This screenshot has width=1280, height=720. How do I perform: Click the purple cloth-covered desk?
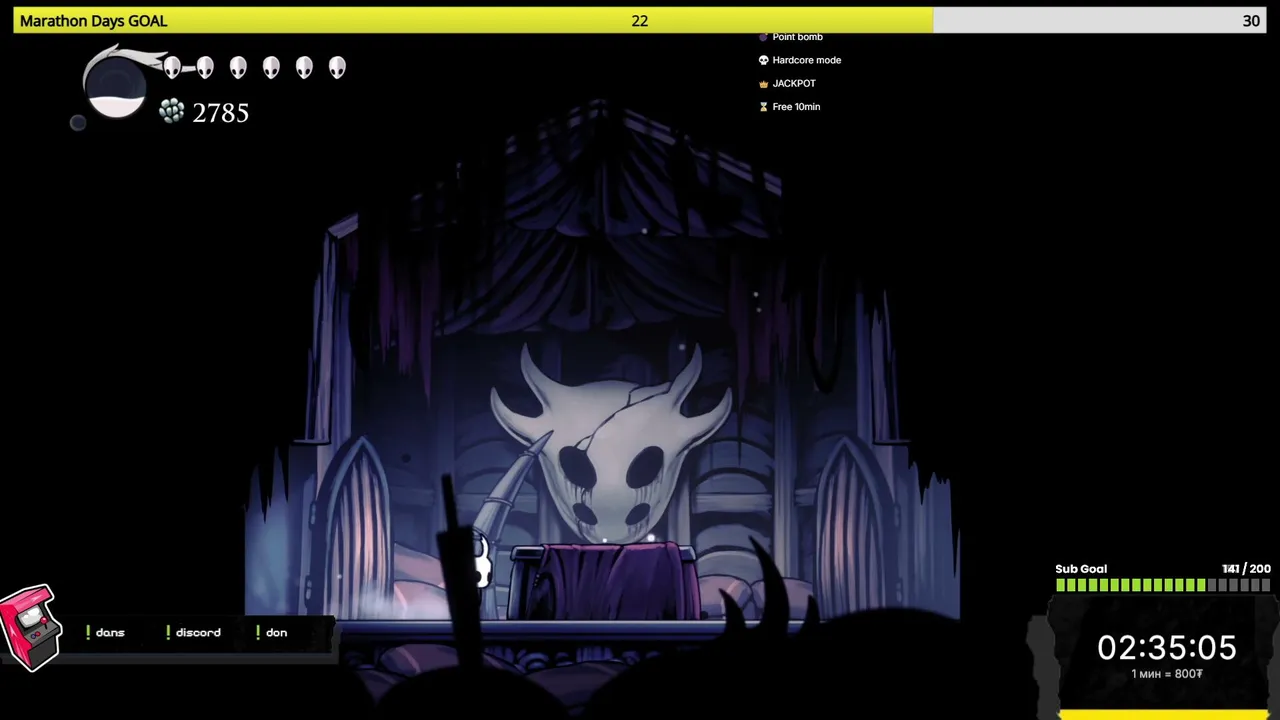(605, 582)
